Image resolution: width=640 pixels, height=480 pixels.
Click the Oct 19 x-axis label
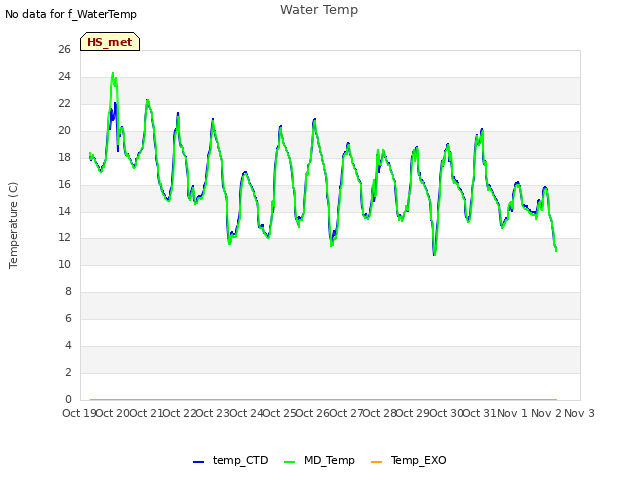[x=79, y=413]
